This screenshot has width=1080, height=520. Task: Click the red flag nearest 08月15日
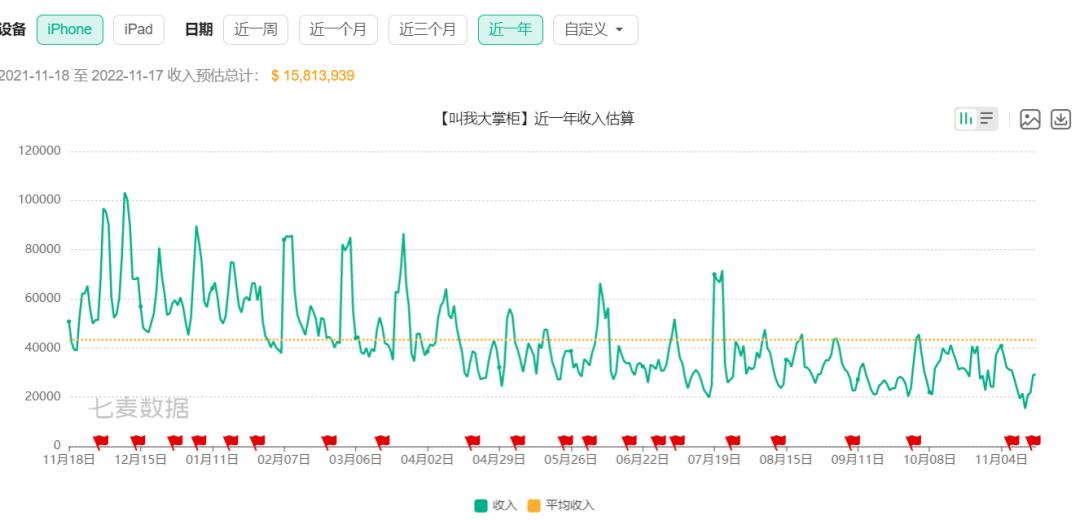click(778, 441)
